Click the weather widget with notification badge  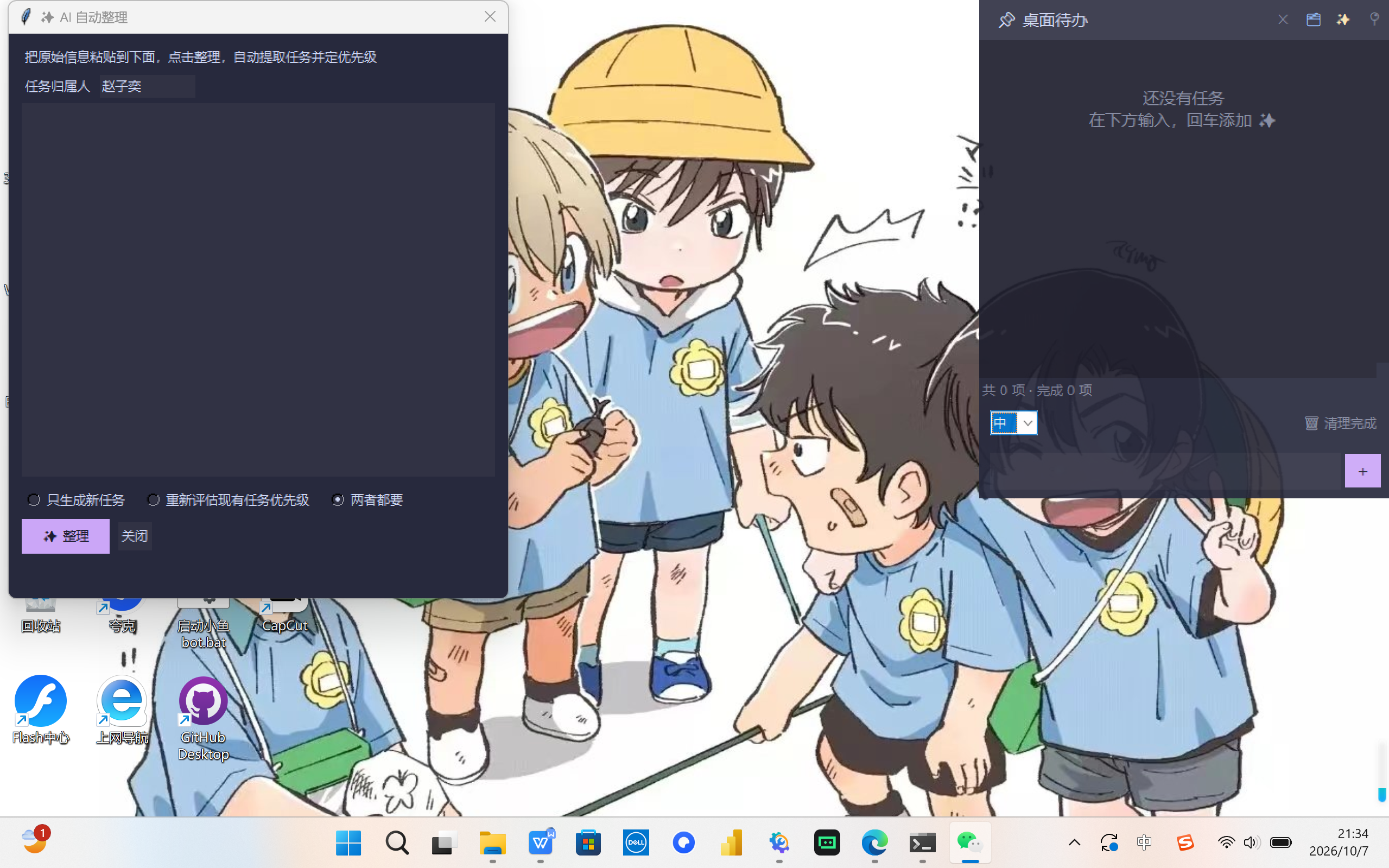(x=36, y=840)
